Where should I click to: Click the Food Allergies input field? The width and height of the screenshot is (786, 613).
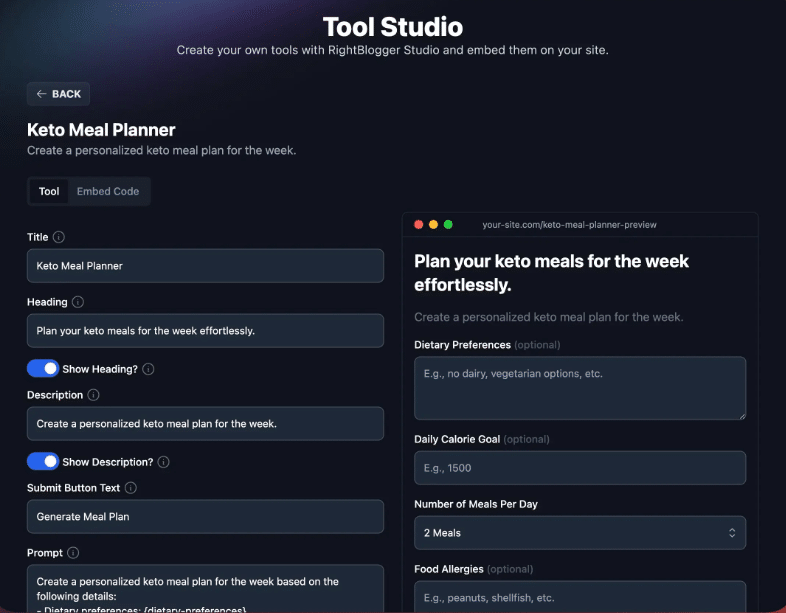tap(580, 596)
